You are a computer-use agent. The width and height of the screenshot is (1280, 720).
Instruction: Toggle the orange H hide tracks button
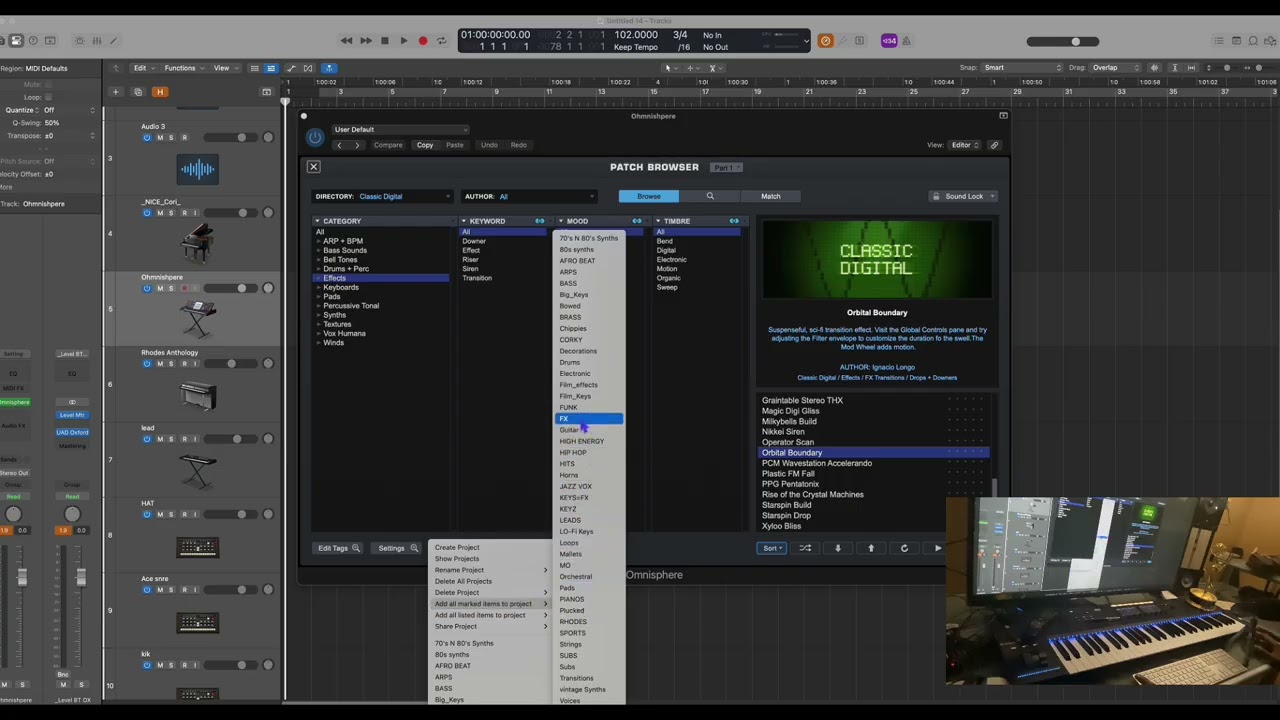click(159, 92)
